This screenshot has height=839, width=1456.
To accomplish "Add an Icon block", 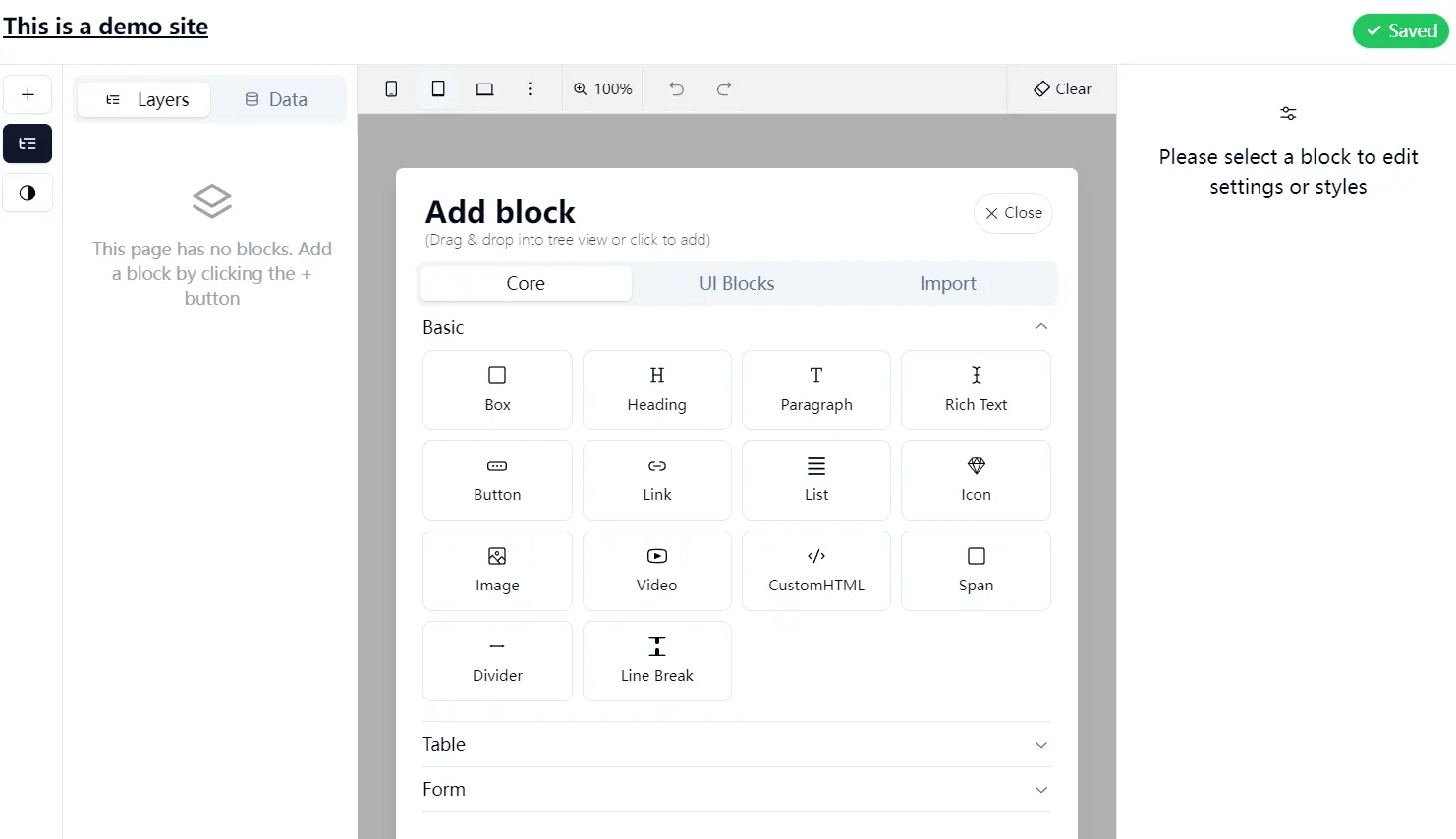I will (x=976, y=480).
